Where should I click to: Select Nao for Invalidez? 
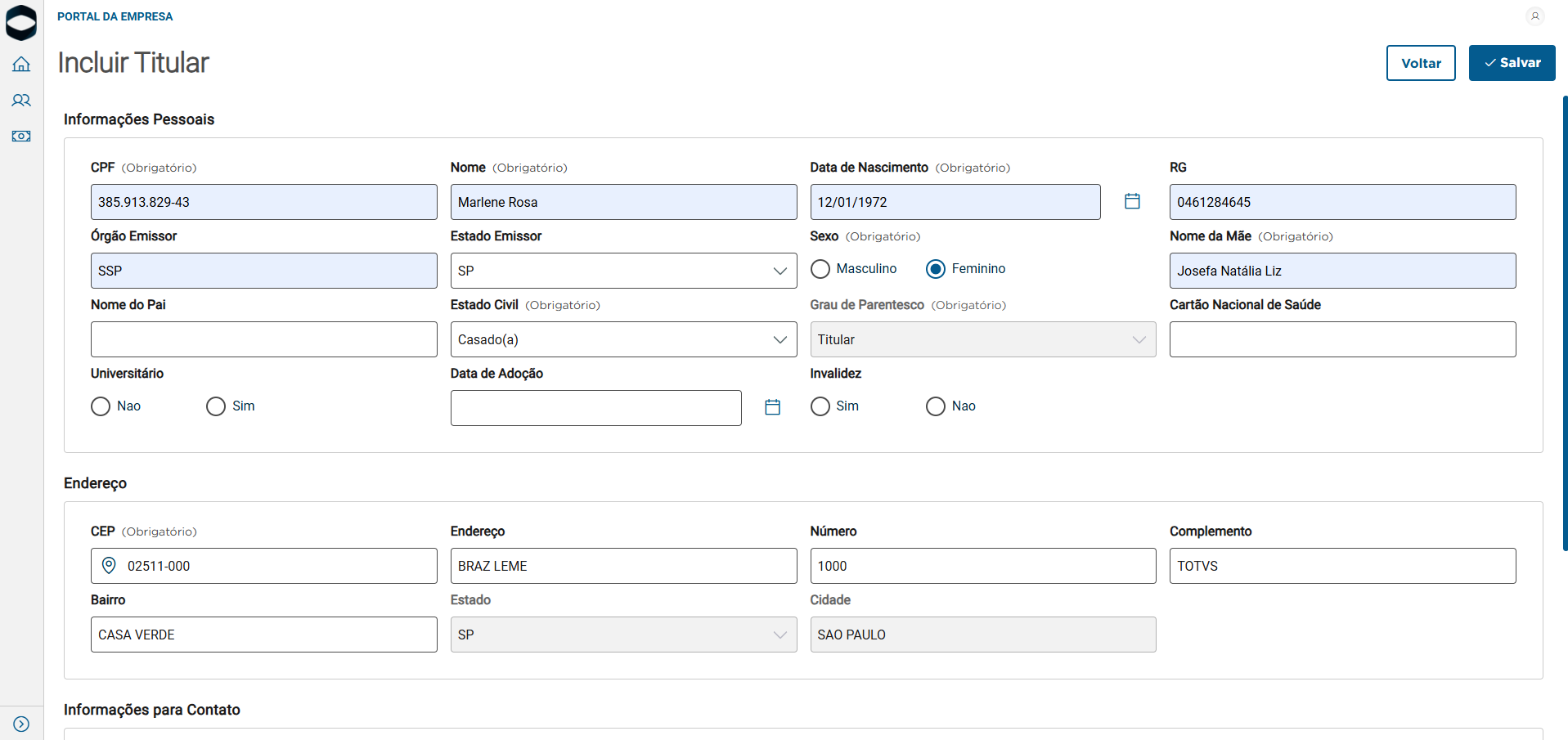coord(935,406)
